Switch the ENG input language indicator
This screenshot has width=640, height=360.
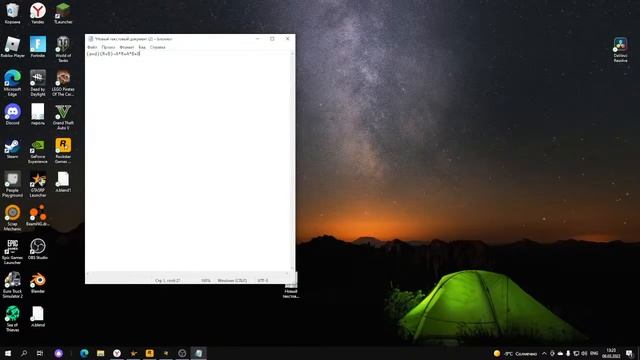click(x=594, y=353)
